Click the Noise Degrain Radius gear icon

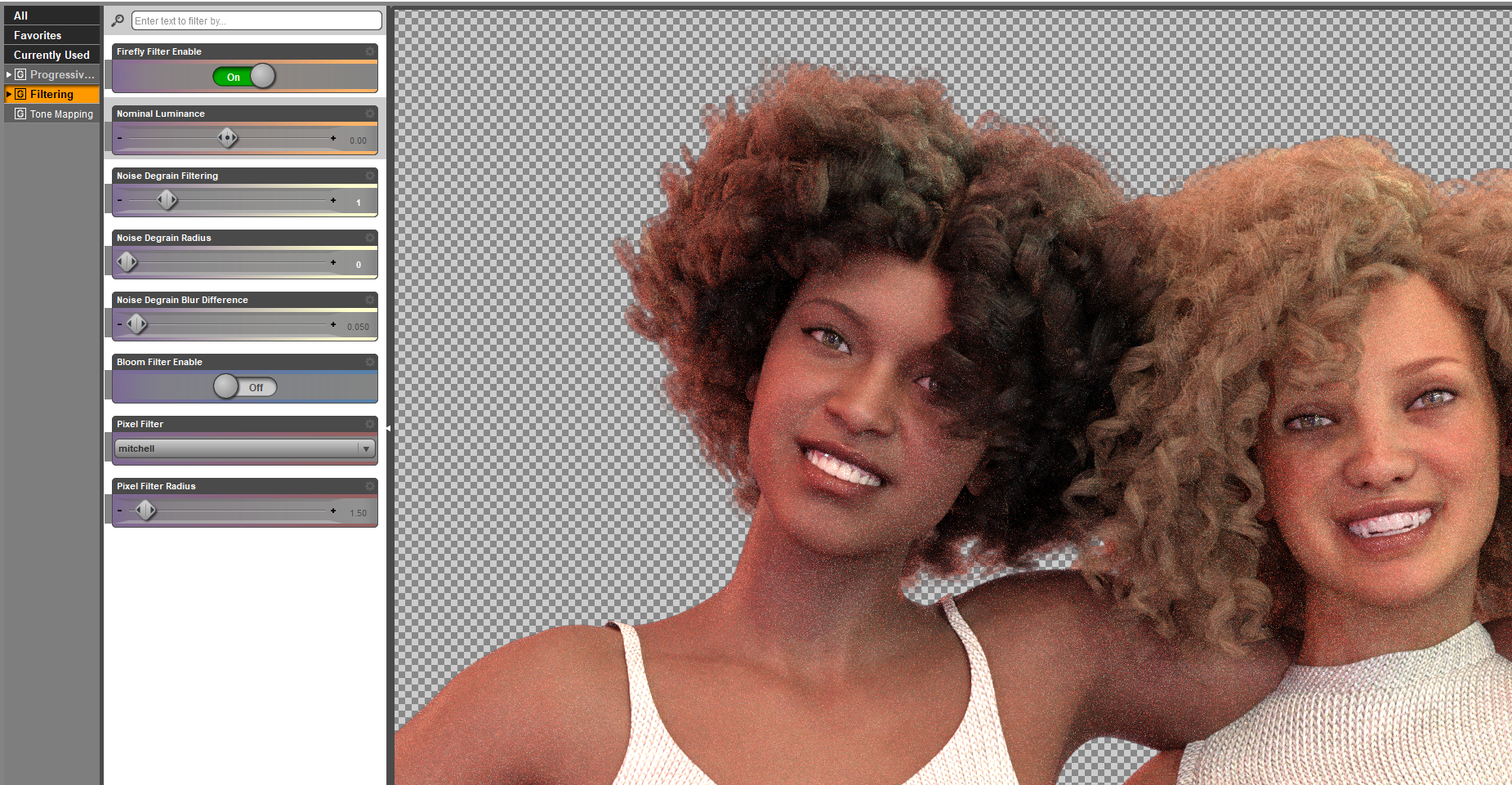370,238
